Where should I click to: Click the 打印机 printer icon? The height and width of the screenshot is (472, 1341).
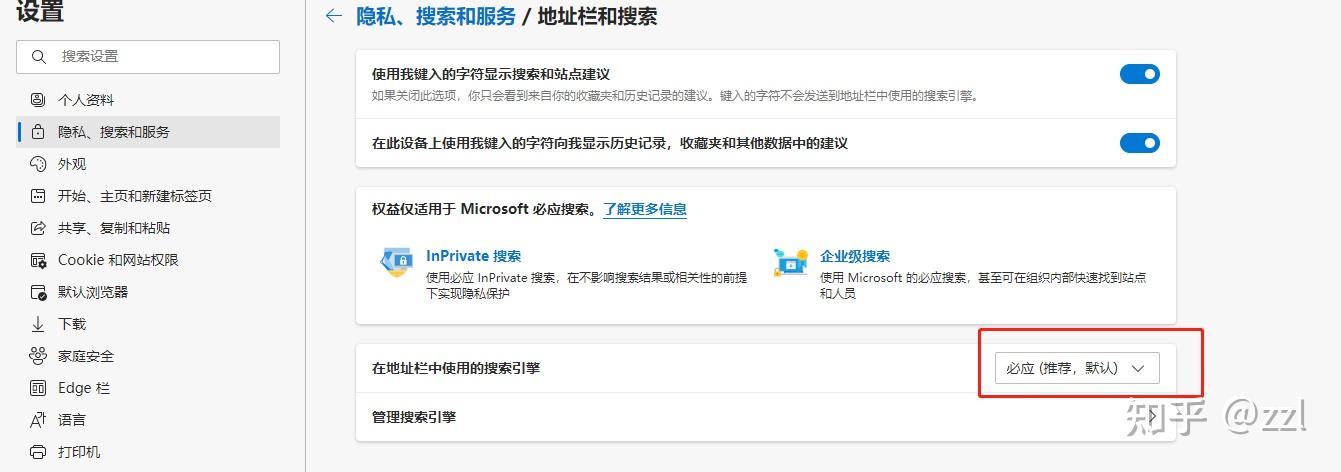[x=38, y=452]
